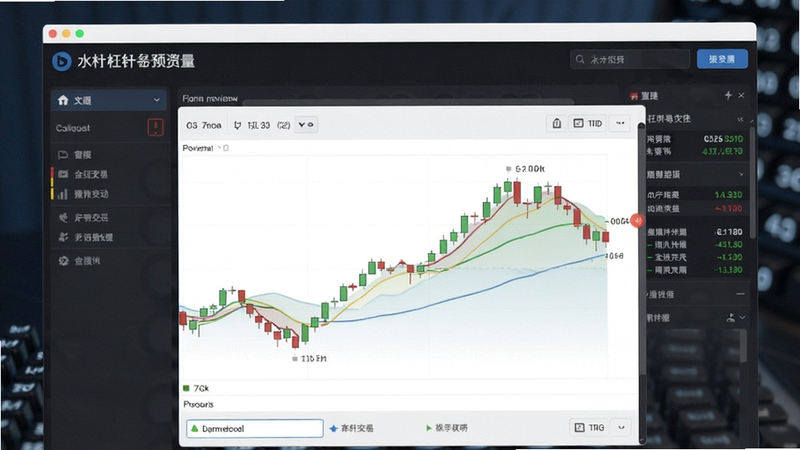This screenshot has width=800, height=450.
Task: Collapse the home sidebar section chevron
Action: point(157,100)
